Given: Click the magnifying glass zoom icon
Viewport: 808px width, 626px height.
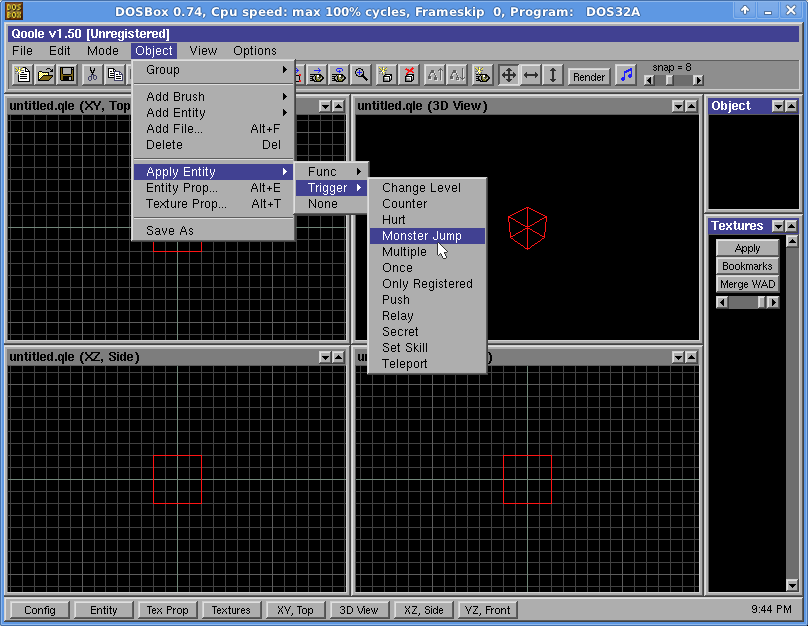Looking at the screenshot, I should tap(361, 75).
